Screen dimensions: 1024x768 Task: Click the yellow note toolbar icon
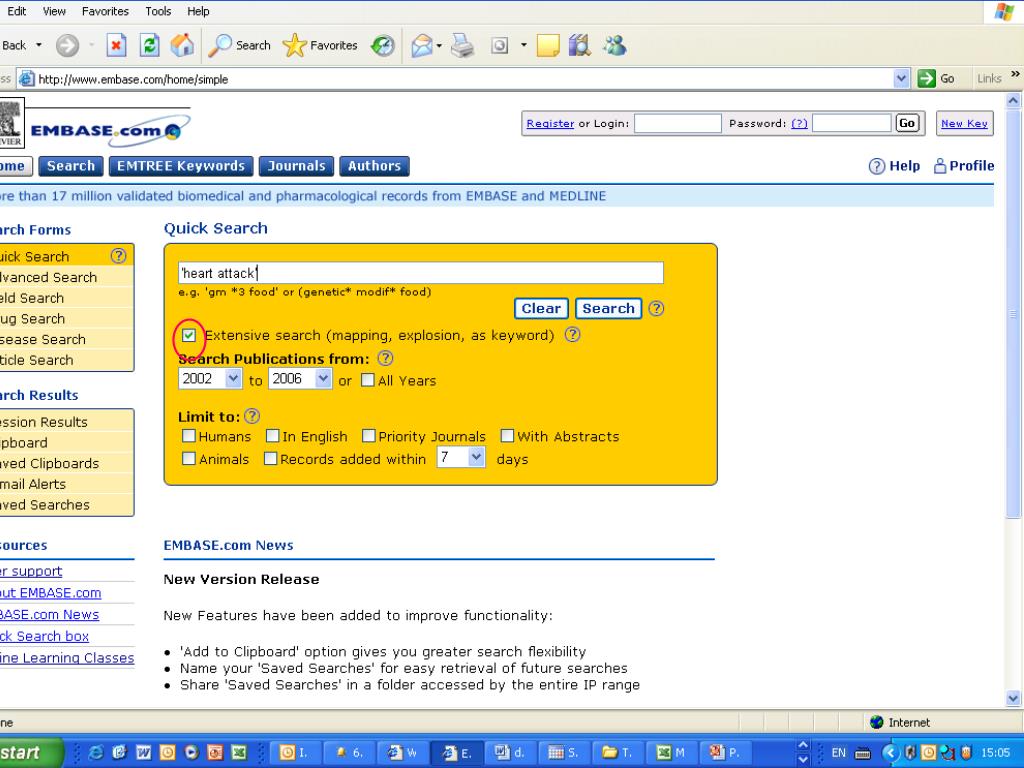pos(548,45)
